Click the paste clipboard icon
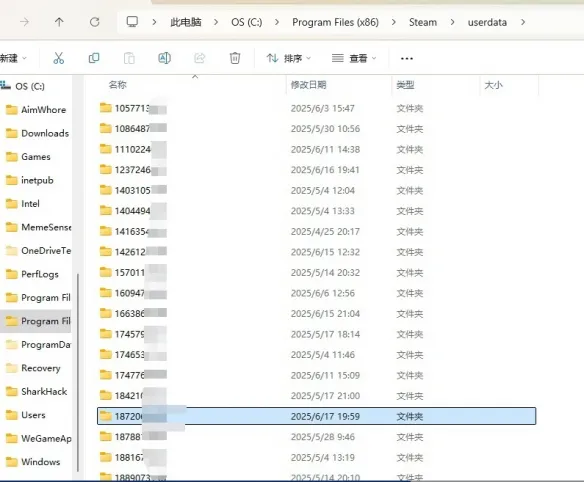Screen dimensions: 584x482 129,58
